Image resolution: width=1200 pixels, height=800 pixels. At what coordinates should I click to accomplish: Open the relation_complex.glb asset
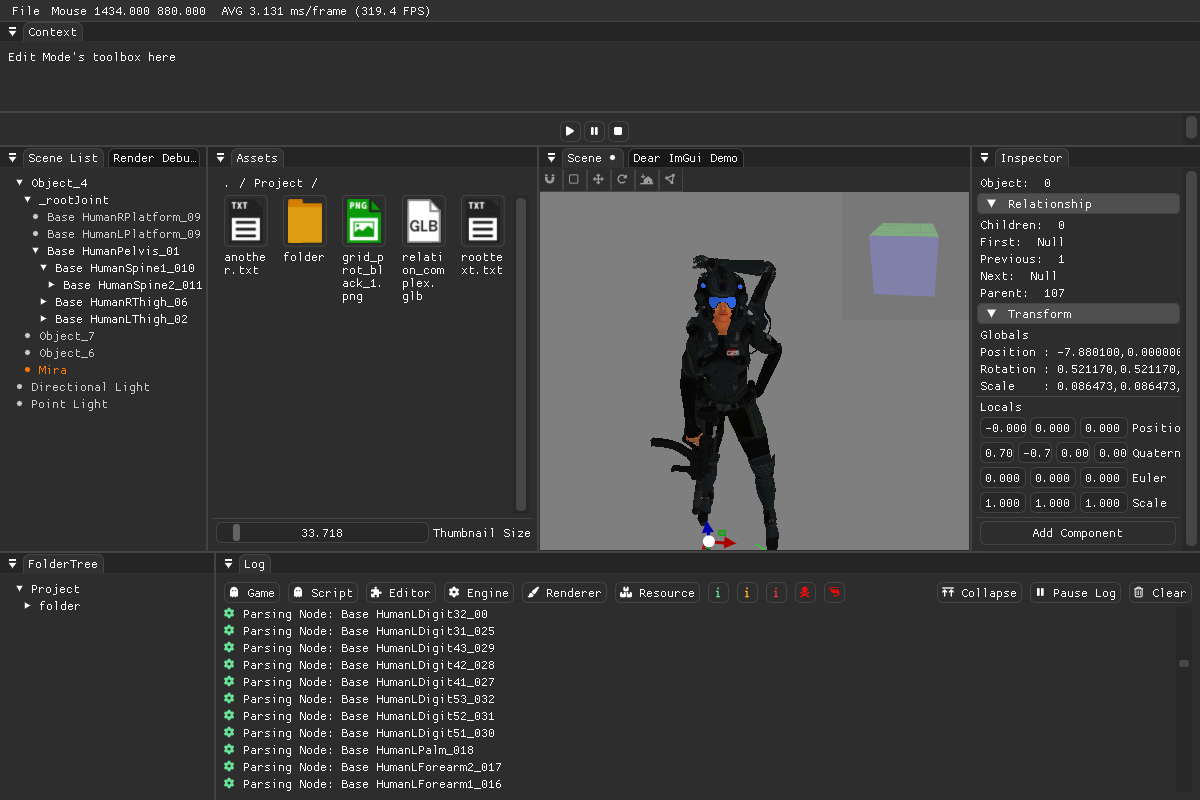tap(423, 222)
